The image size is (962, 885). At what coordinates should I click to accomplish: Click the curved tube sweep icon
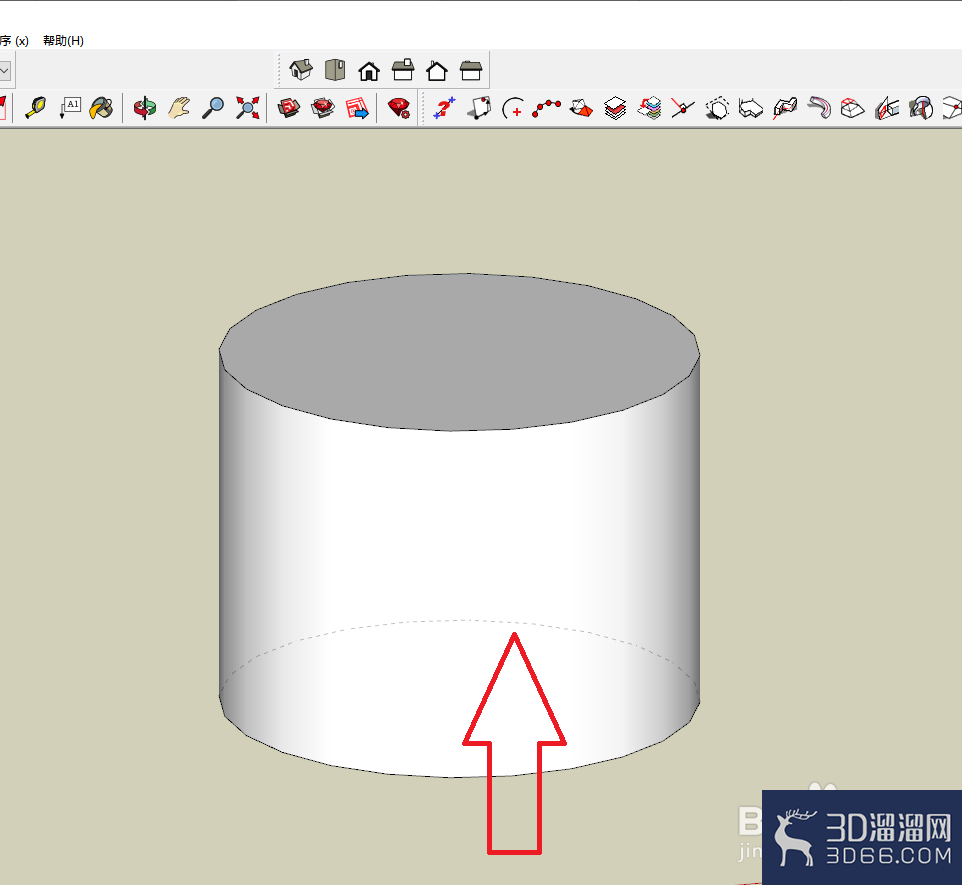[818, 108]
